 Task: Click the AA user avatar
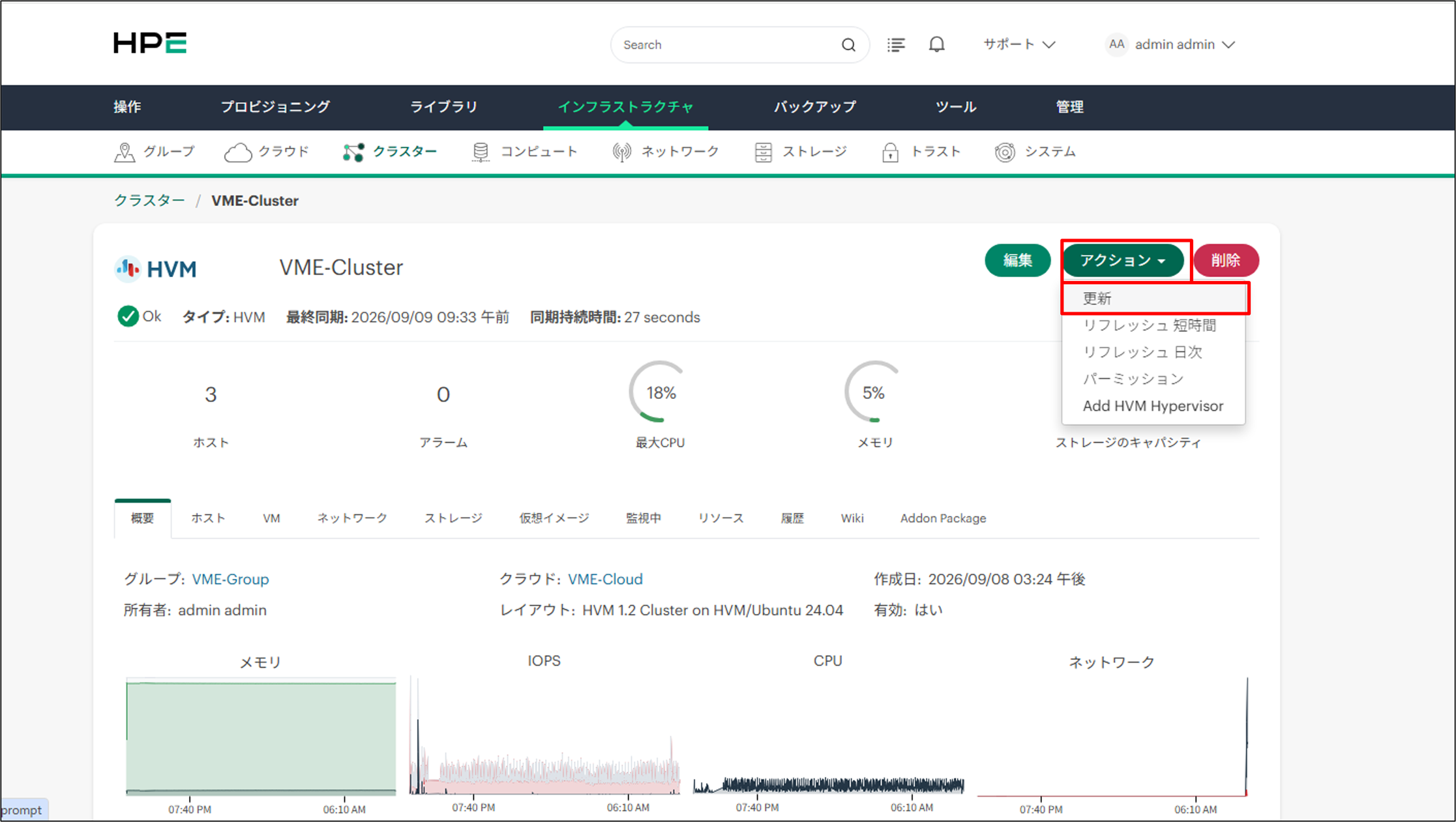tap(1116, 44)
